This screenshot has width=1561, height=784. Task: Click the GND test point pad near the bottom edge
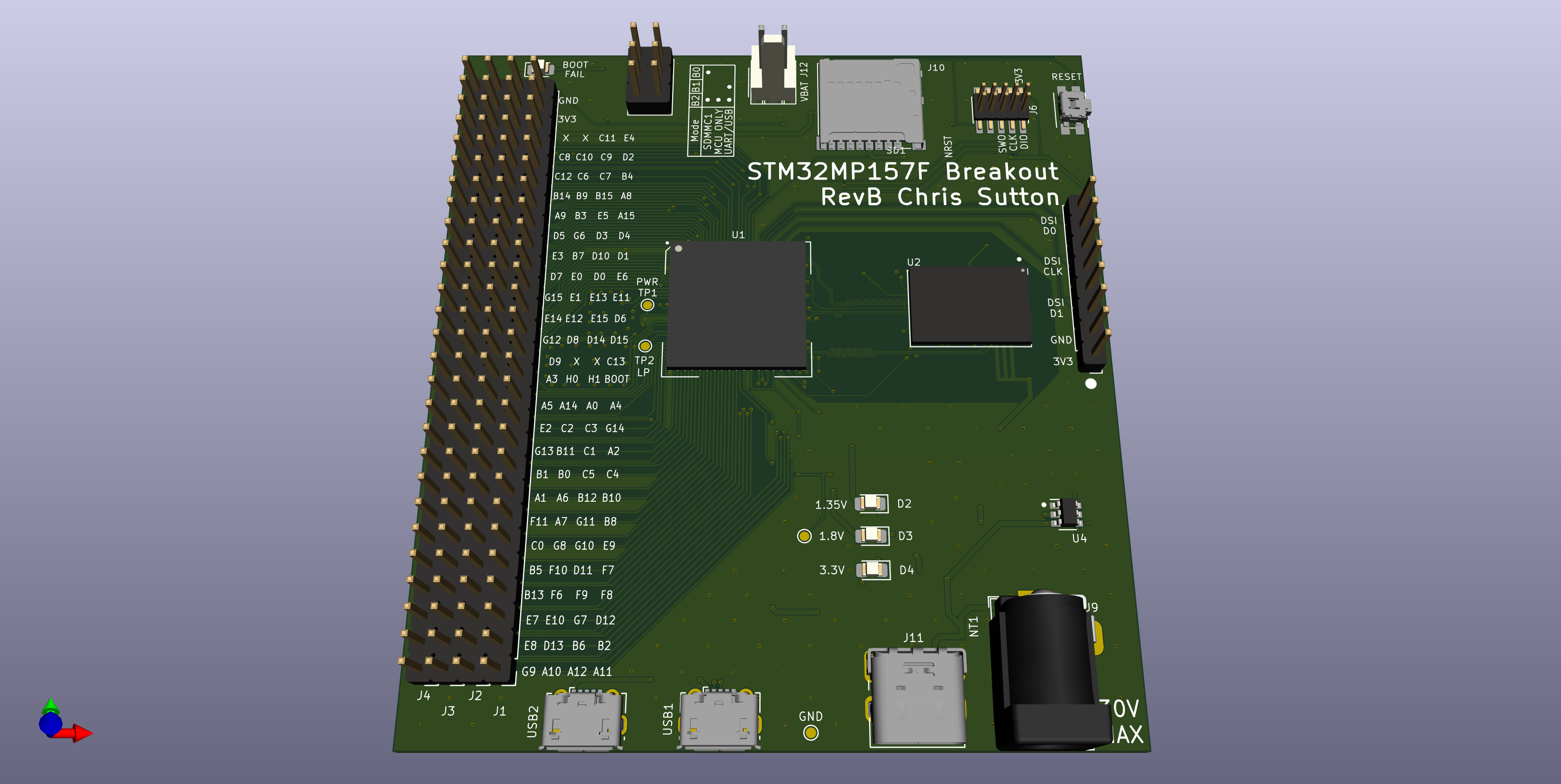811,733
